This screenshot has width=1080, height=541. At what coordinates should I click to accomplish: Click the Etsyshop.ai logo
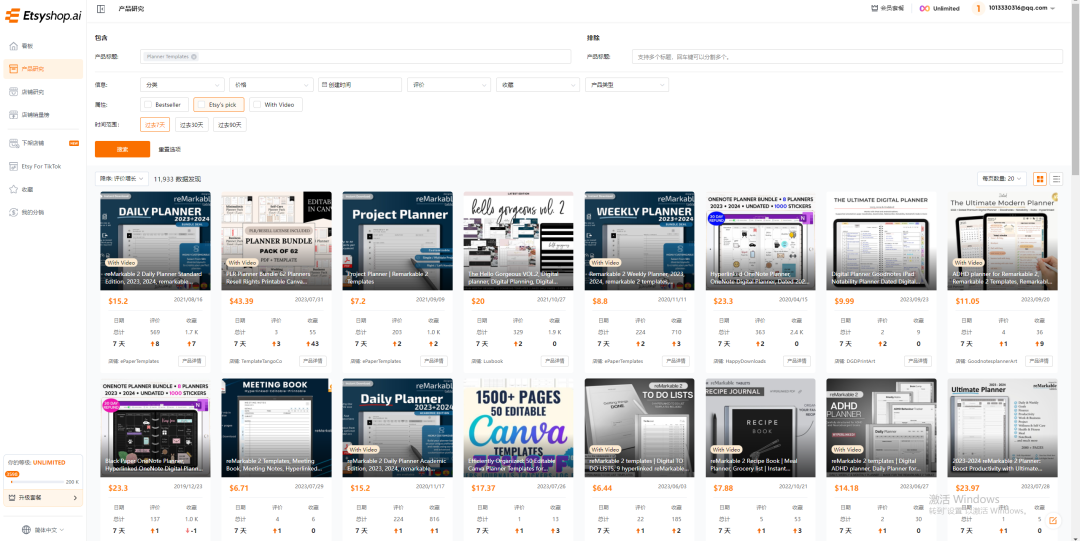[x=43, y=16]
